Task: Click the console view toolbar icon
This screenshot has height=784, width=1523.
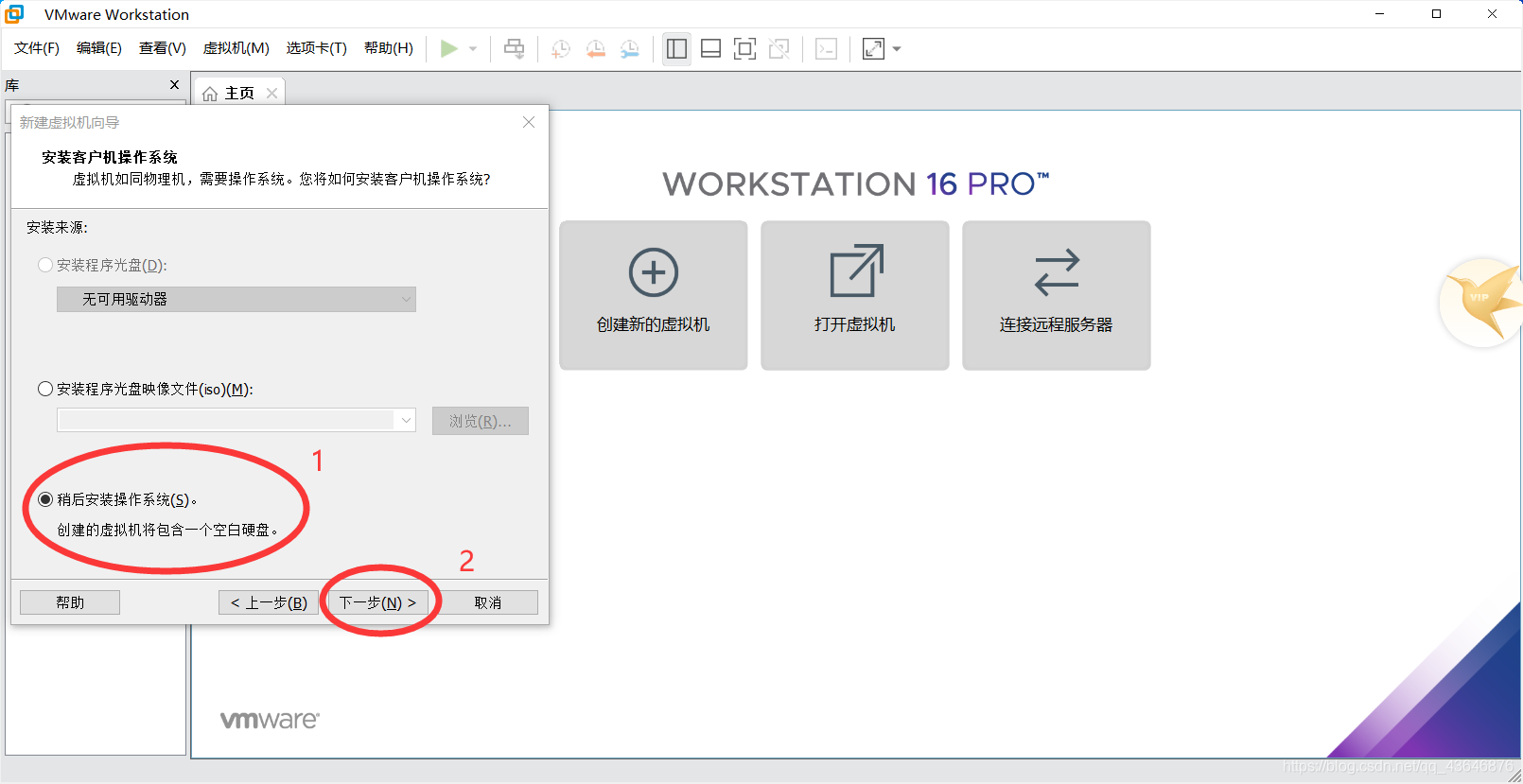Action: (x=826, y=48)
